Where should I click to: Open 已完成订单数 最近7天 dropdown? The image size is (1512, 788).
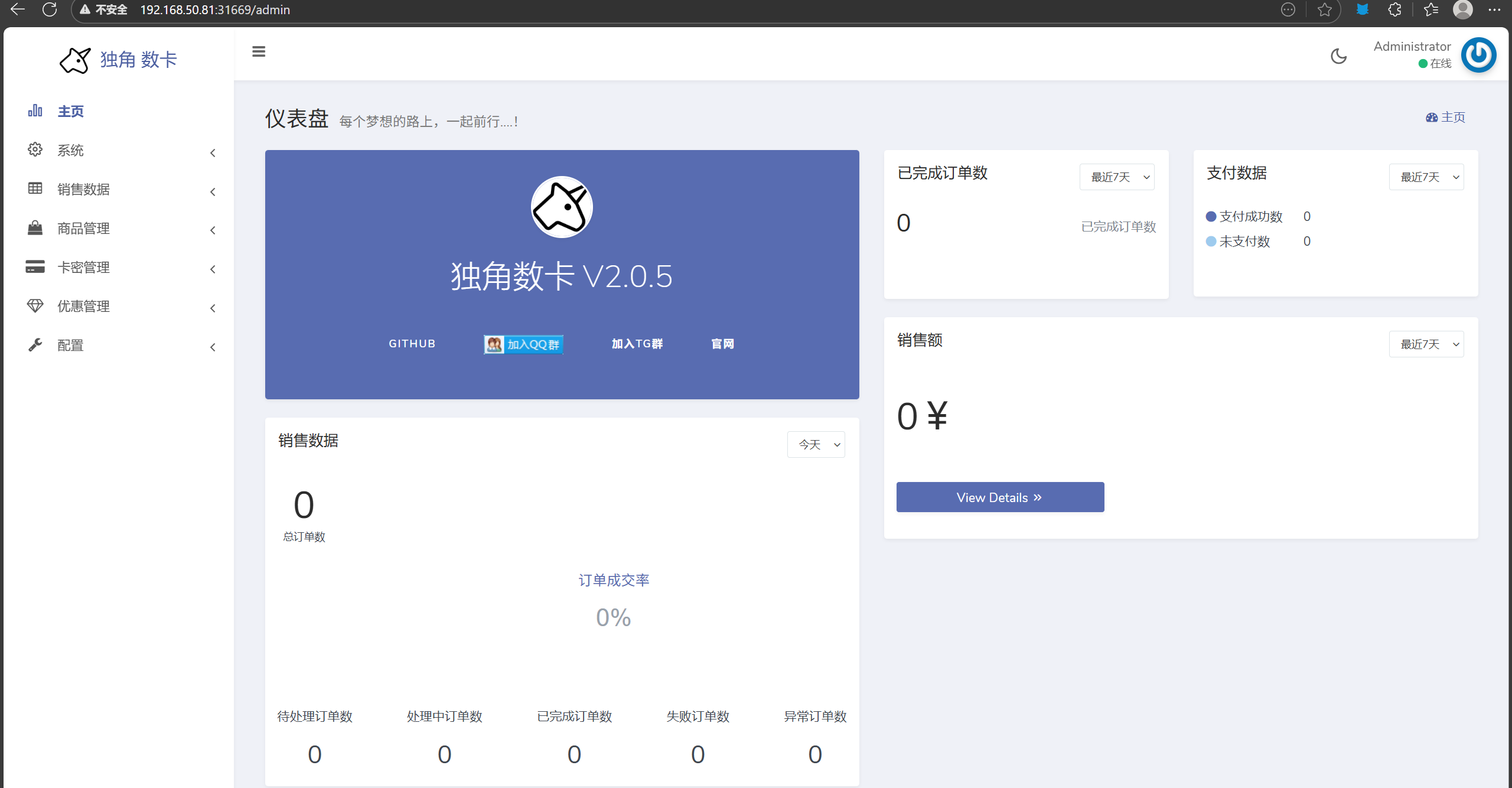pos(1116,177)
